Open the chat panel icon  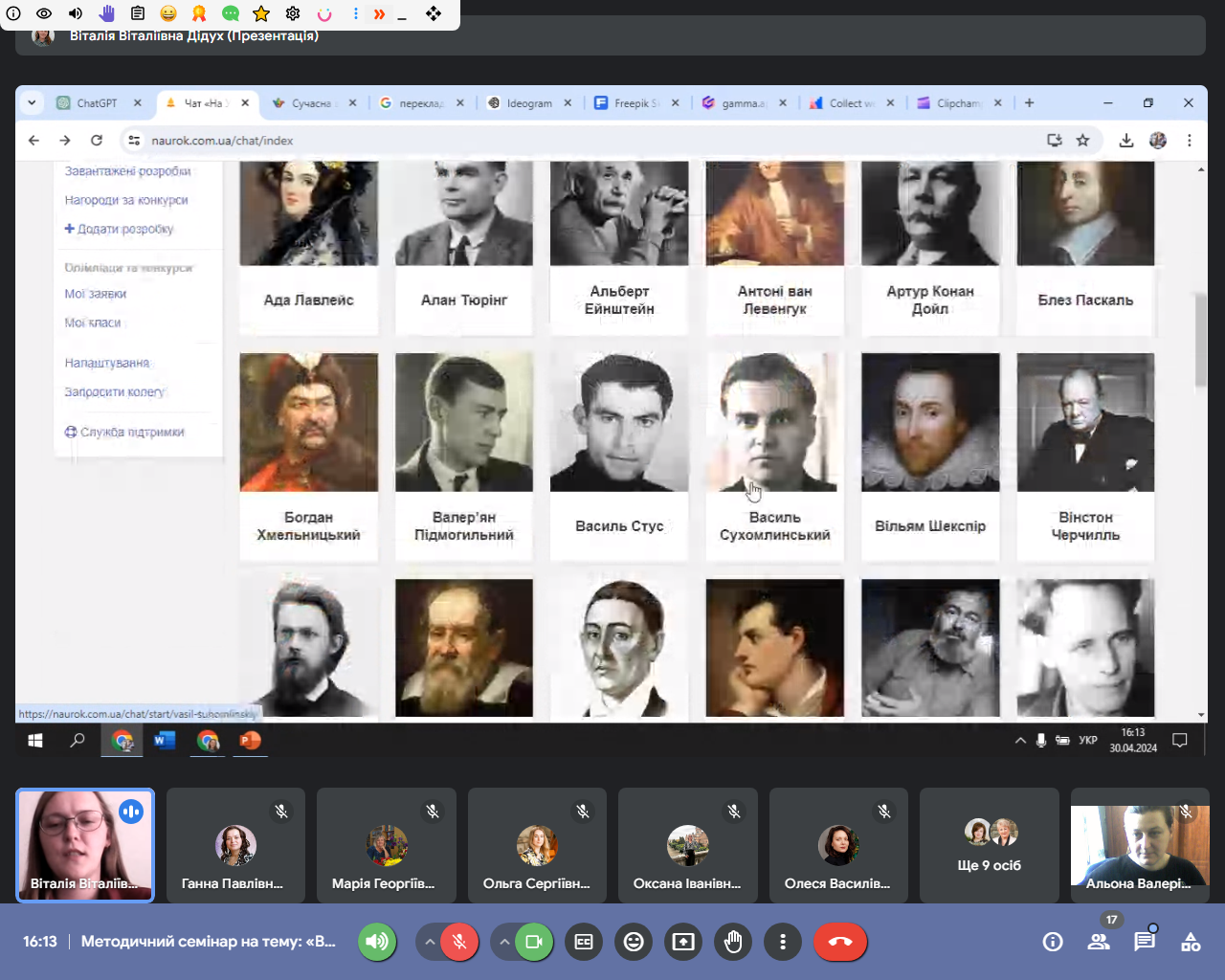tap(1145, 942)
